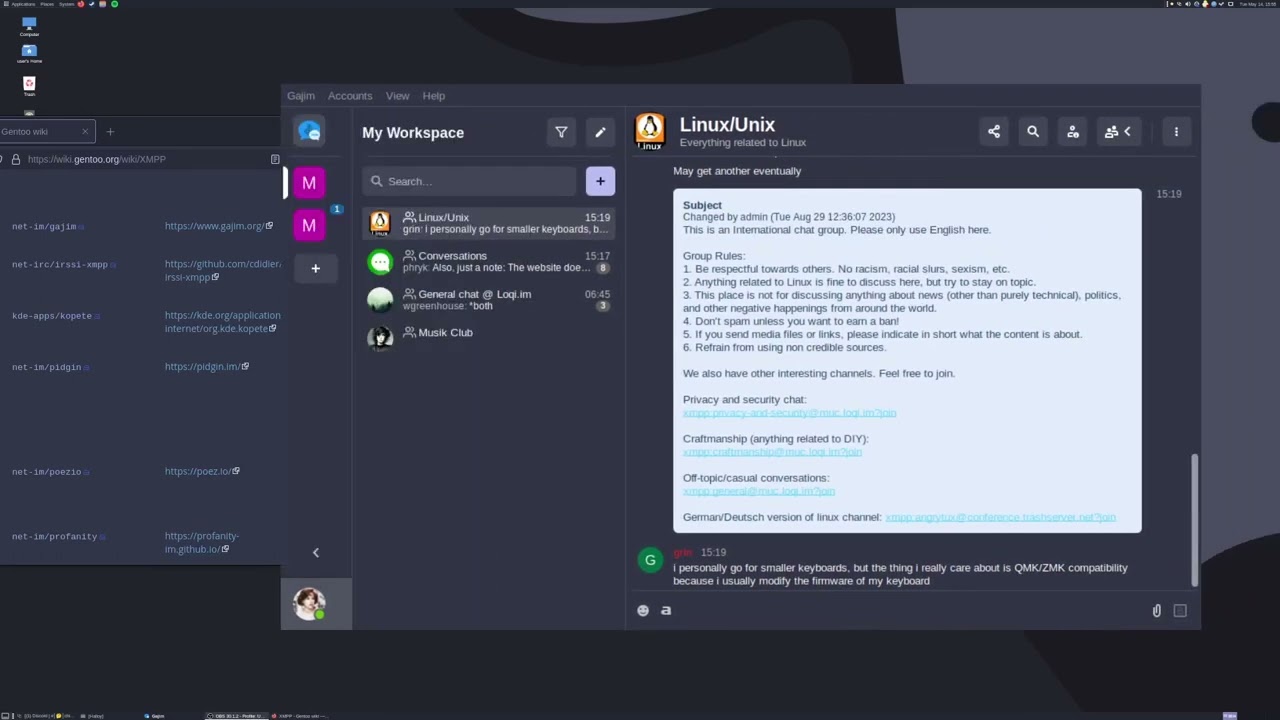Click the unread badge 3 on General chat

602,306
